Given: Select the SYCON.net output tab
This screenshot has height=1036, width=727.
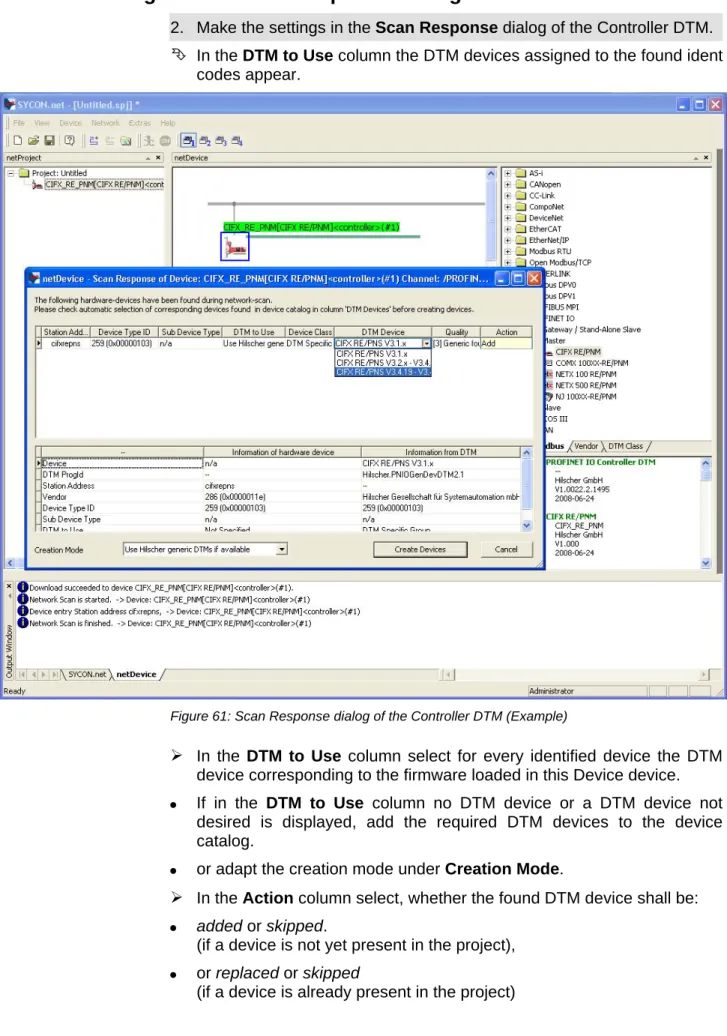Looking at the screenshot, I should point(87,675).
